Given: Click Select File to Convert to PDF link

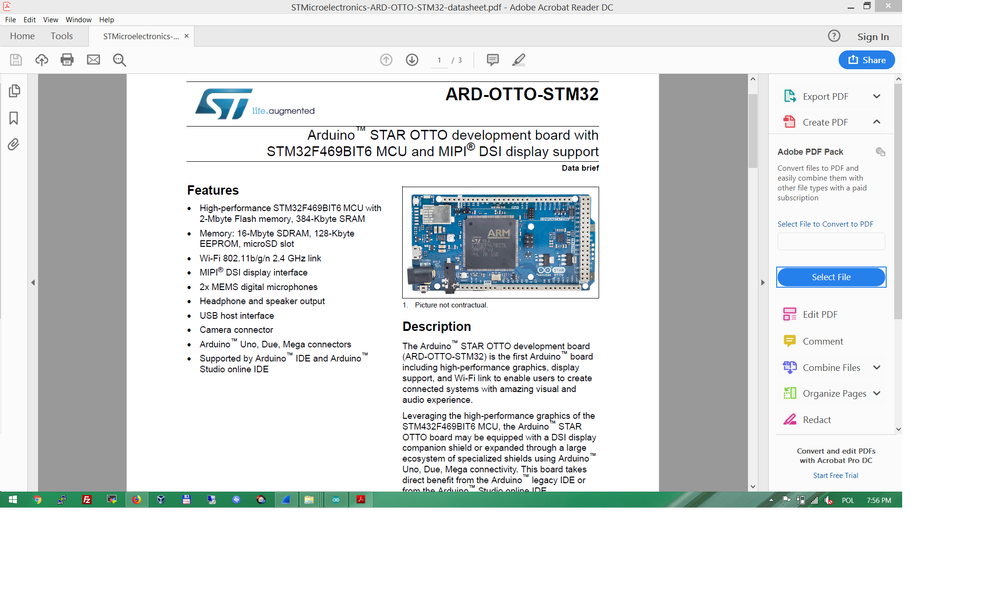Looking at the screenshot, I should coord(825,224).
